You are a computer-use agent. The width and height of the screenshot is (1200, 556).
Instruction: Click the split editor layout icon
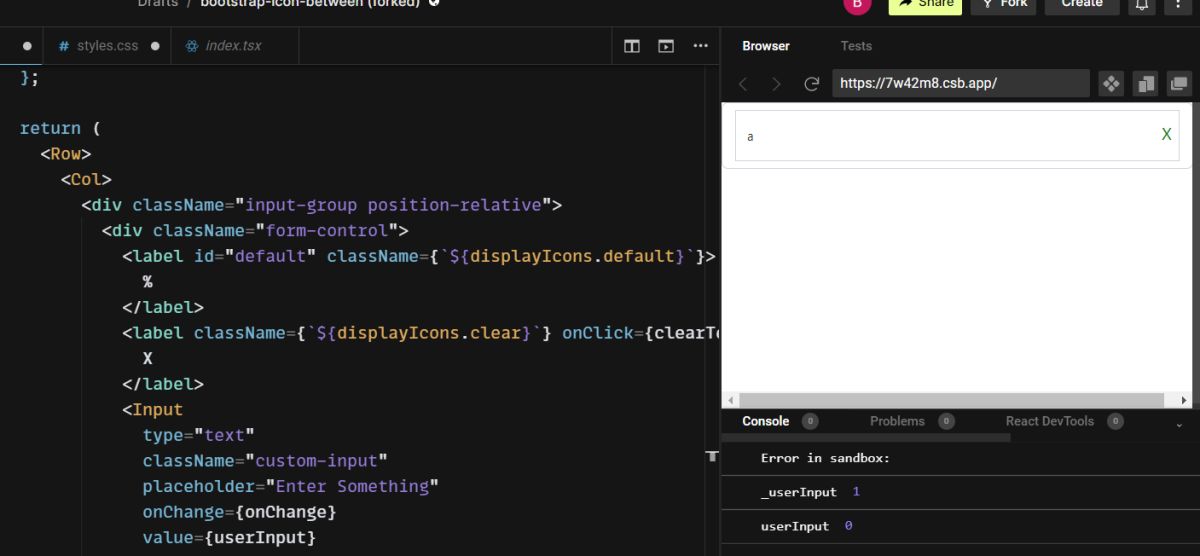(x=632, y=46)
